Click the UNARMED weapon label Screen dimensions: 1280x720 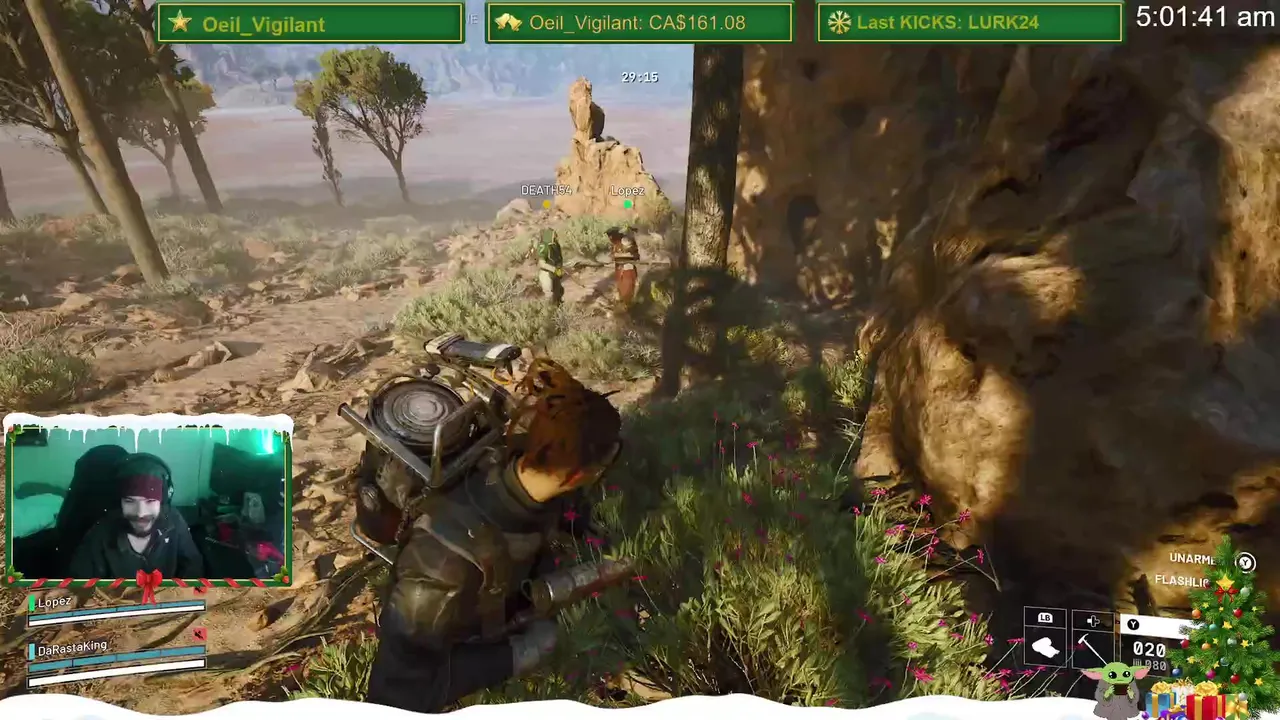click(1193, 559)
